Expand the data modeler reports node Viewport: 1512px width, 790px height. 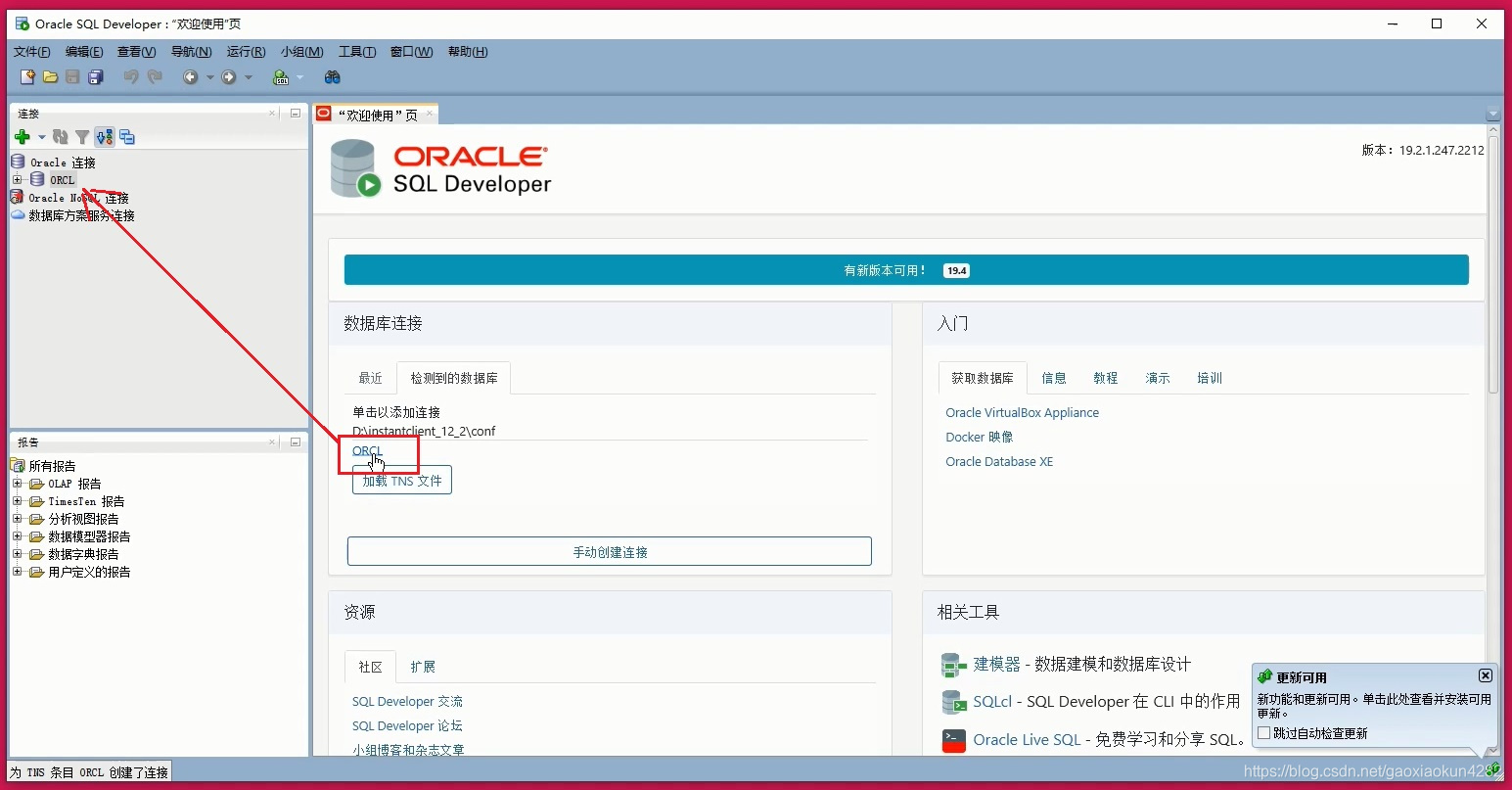point(17,536)
